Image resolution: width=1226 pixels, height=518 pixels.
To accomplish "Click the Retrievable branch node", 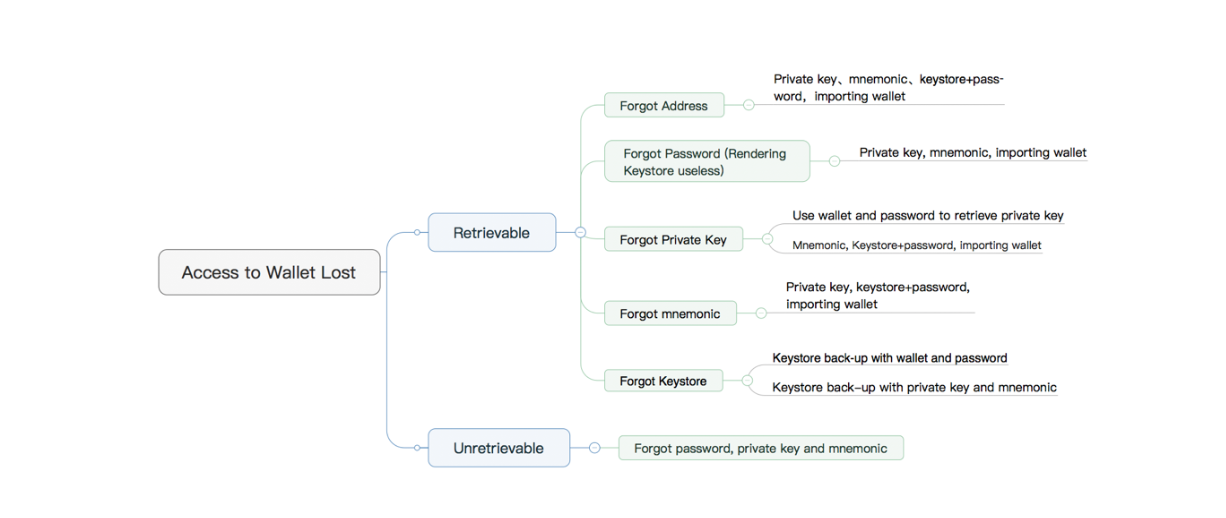I will 491,233.
